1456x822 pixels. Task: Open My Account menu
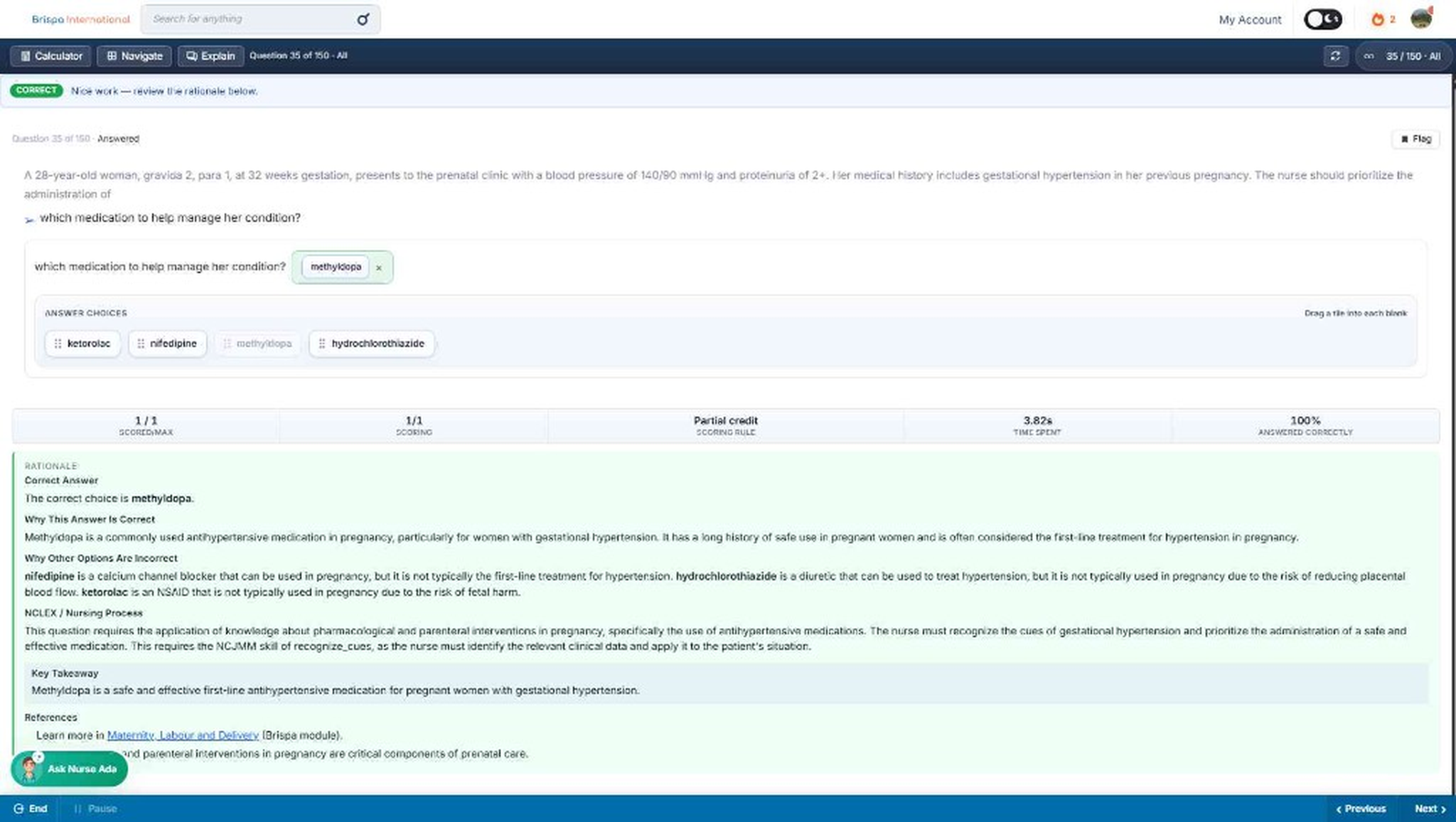[x=1250, y=20]
